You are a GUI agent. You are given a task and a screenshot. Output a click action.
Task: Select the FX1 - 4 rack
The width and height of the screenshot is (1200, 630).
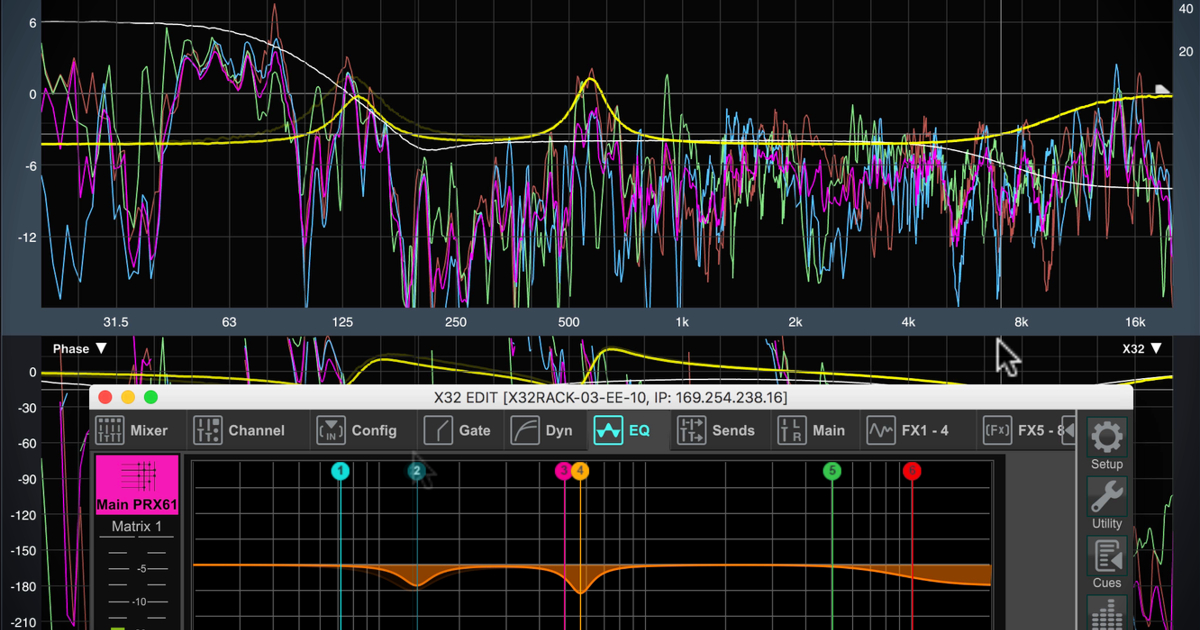point(903,430)
